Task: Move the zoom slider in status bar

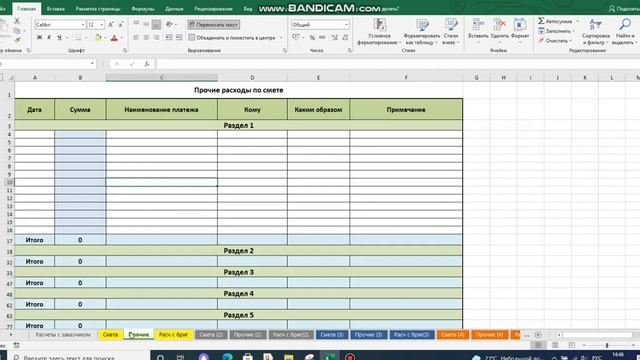Action: (x=607, y=345)
